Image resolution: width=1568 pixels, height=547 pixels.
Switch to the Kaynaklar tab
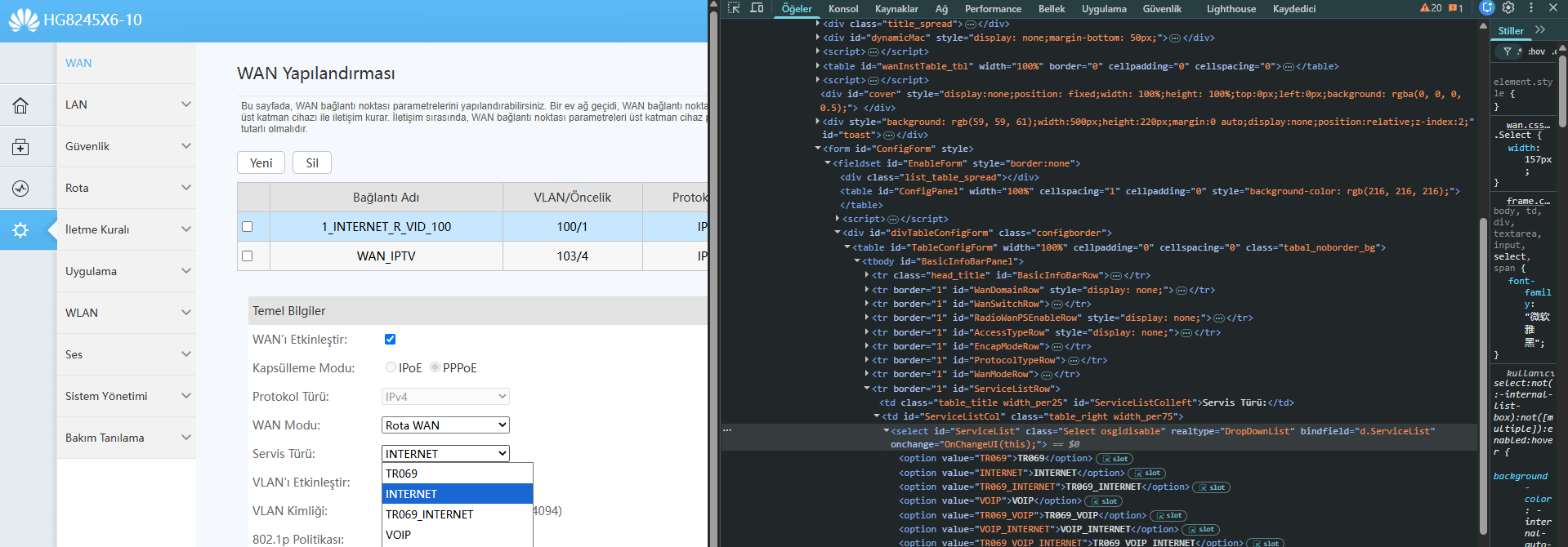tap(896, 9)
